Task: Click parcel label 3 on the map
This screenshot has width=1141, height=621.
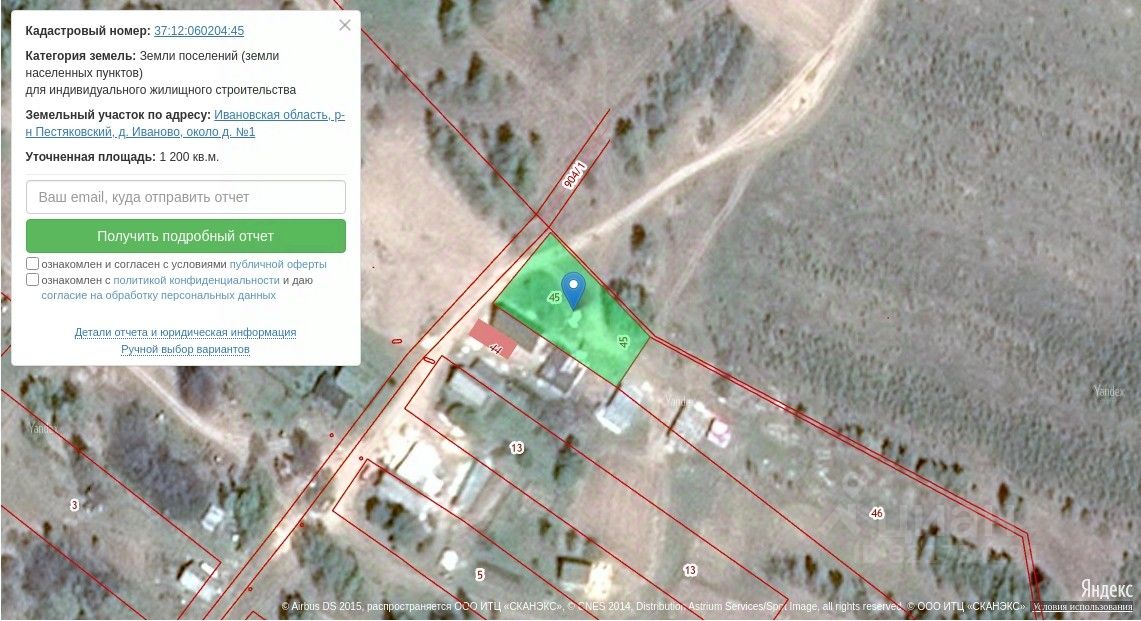Action: pyautogui.click(x=74, y=505)
